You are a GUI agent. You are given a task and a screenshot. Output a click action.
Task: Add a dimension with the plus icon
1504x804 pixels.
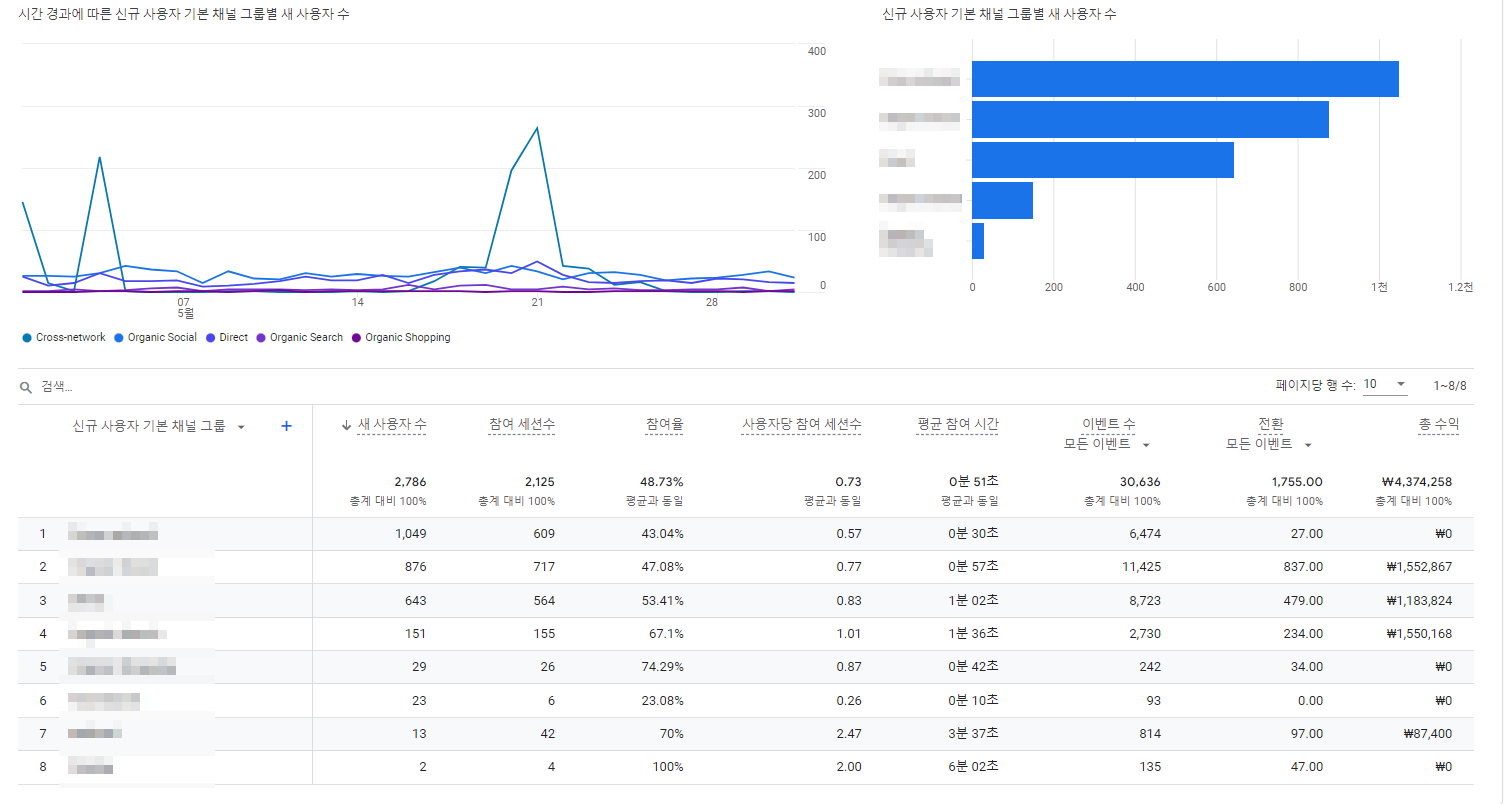286,426
